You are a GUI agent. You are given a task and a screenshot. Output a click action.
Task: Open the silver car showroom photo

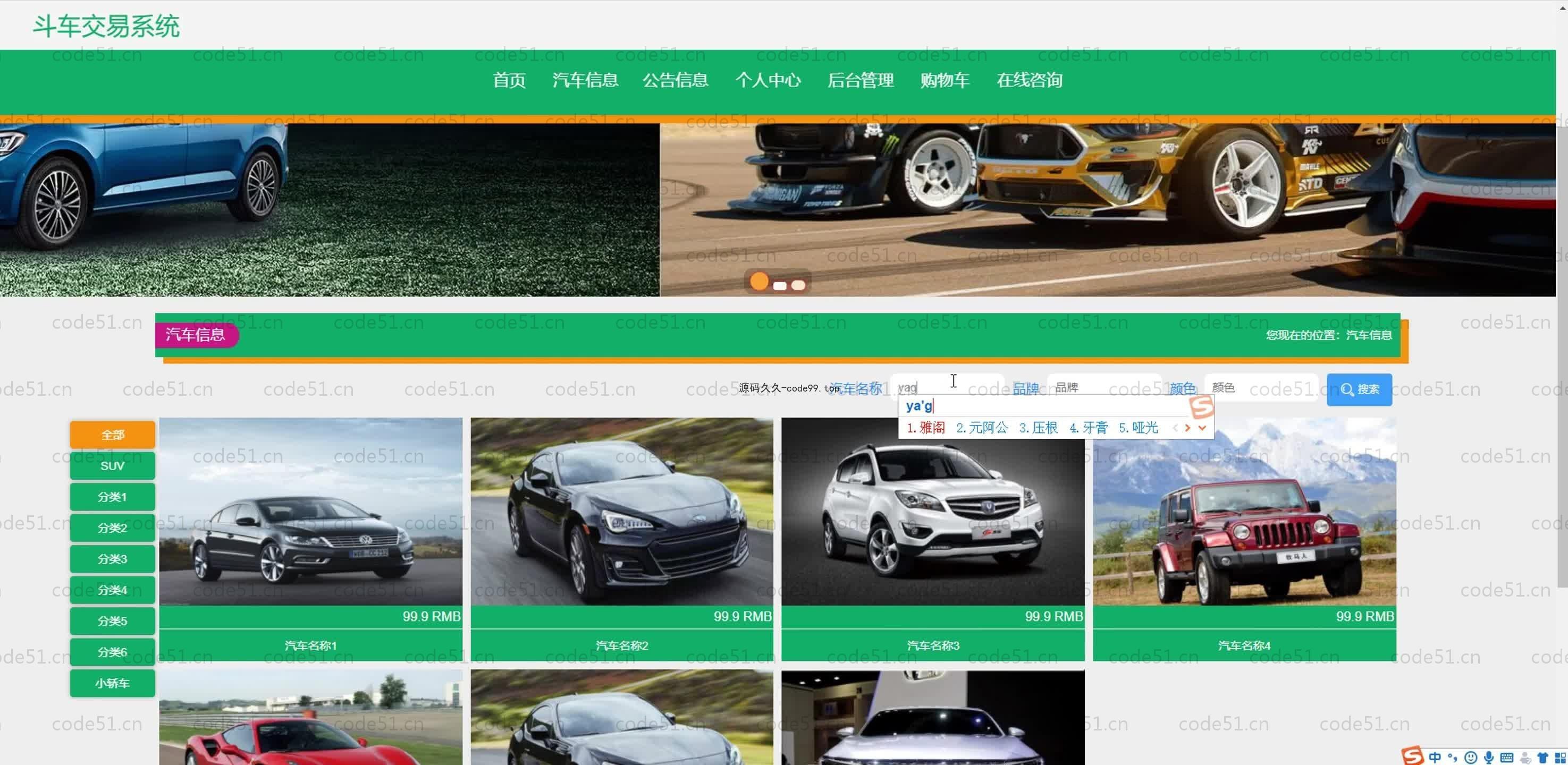[932, 718]
